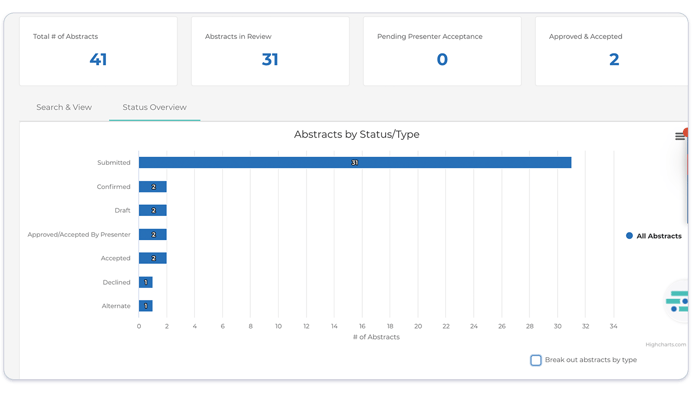Click the Confirmed axis label
This screenshot has width=692, height=395.
113,187
